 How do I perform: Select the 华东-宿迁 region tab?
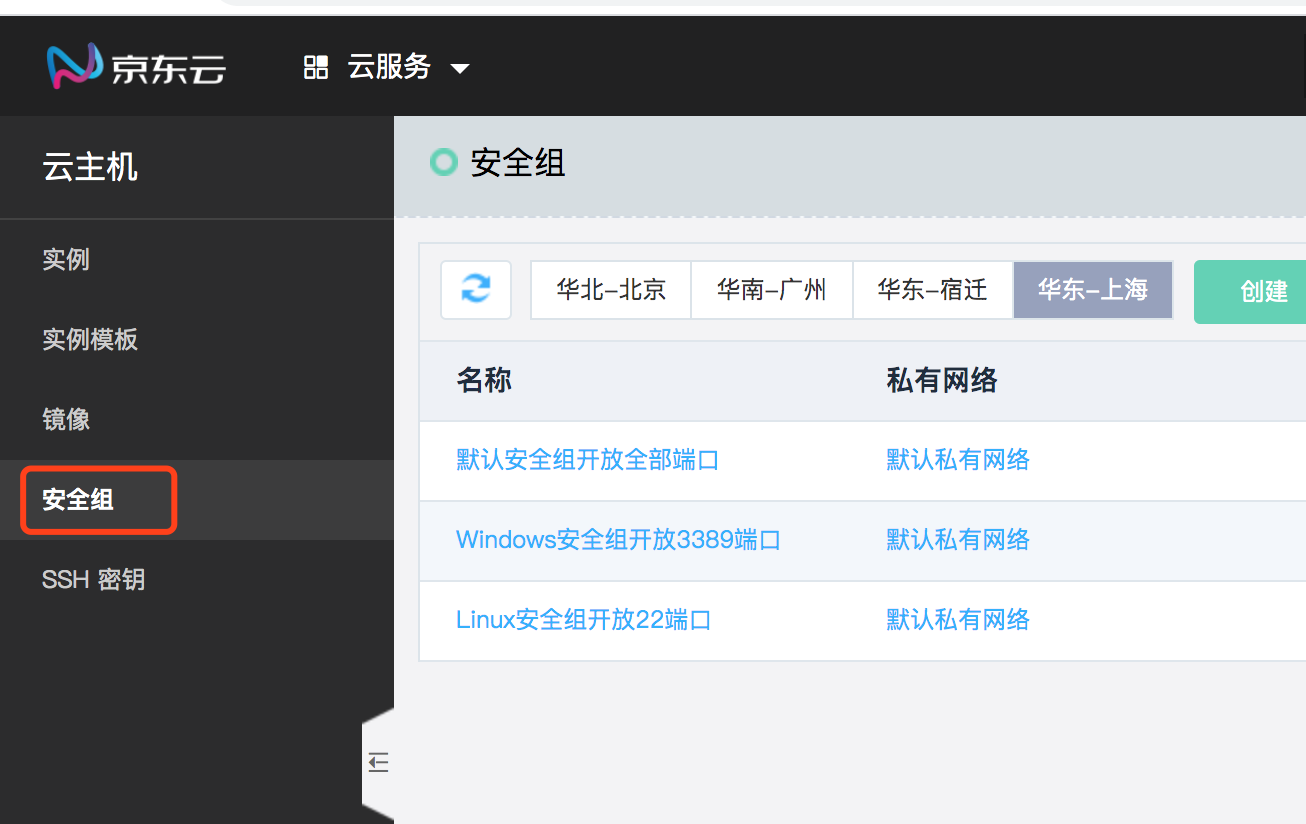pos(932,290)
